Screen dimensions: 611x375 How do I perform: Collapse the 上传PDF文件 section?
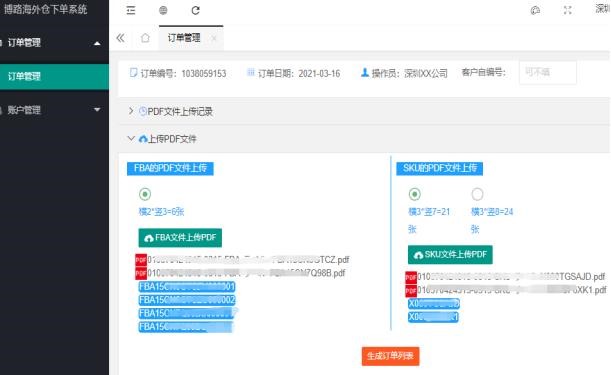point(131,138)
